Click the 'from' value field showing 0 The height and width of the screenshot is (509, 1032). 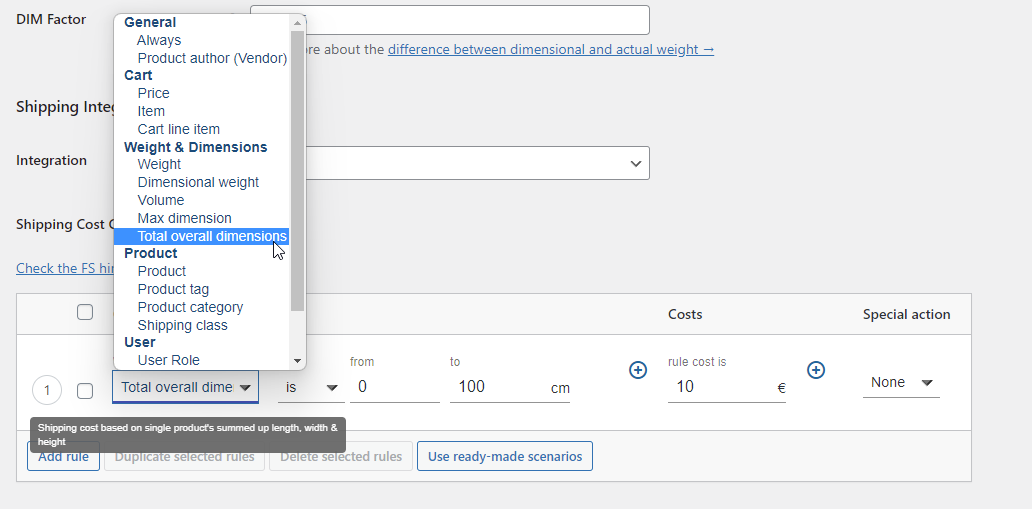[x=395, y=387]
